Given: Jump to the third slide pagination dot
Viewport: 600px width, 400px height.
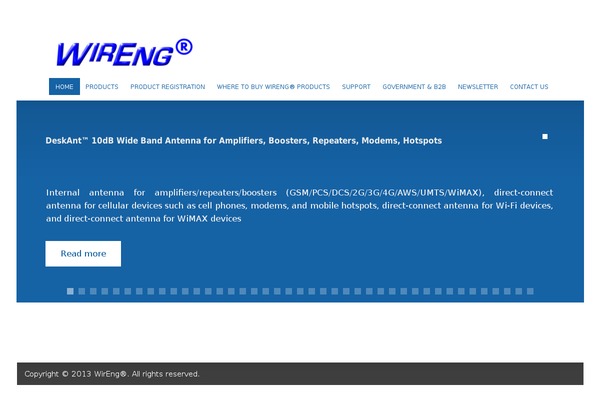Looking at the screenshot, I should (x=93, y=291).
